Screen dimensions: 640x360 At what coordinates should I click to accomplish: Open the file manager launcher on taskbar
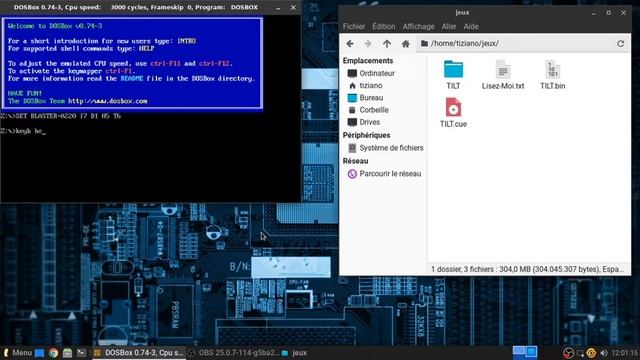tap(67, 353)
